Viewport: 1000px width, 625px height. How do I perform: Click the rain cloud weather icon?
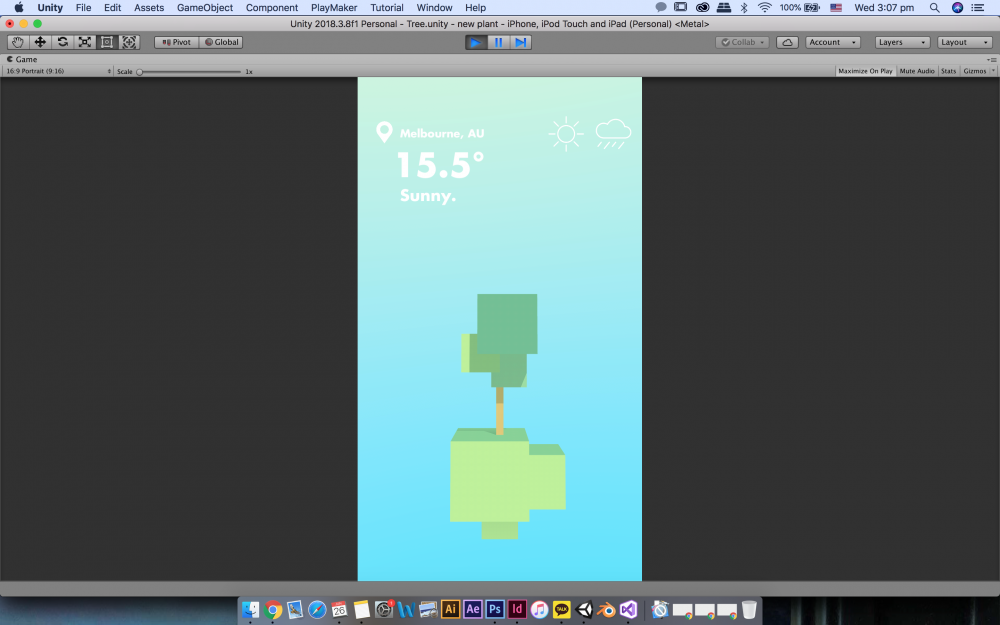click(x=613, y=134)
